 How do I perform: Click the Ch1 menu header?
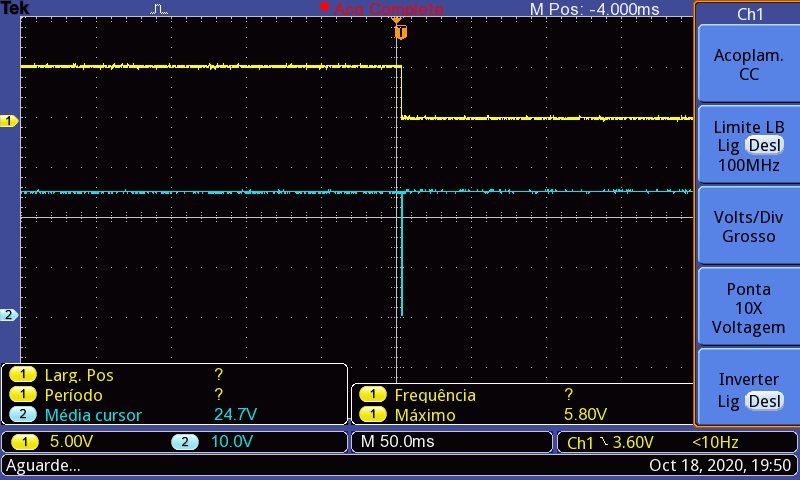pos(749,14)
